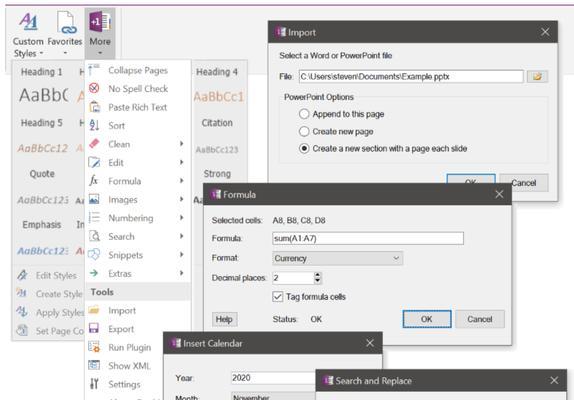
Task: Click Help button in Formula dialog
Action: (224, 319)
